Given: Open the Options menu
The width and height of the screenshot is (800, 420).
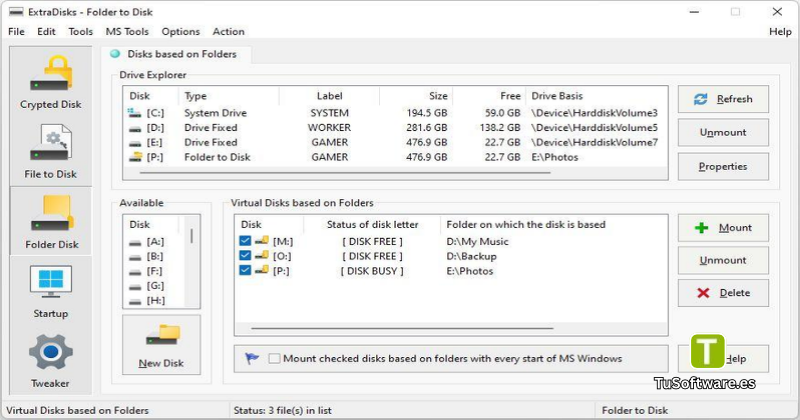Looking at the screenshot, I should pyautogui.click(x=181, y=32).
